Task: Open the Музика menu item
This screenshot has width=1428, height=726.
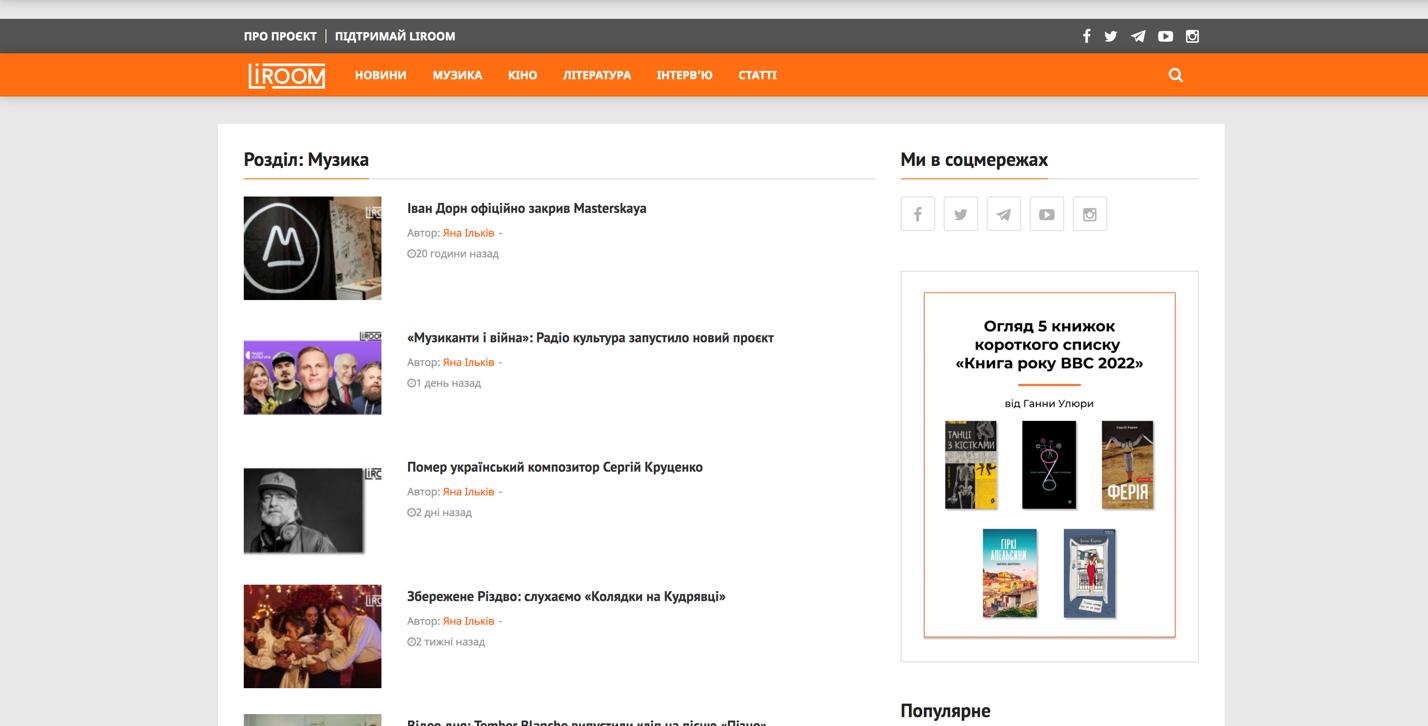Action: pos(457,75)
